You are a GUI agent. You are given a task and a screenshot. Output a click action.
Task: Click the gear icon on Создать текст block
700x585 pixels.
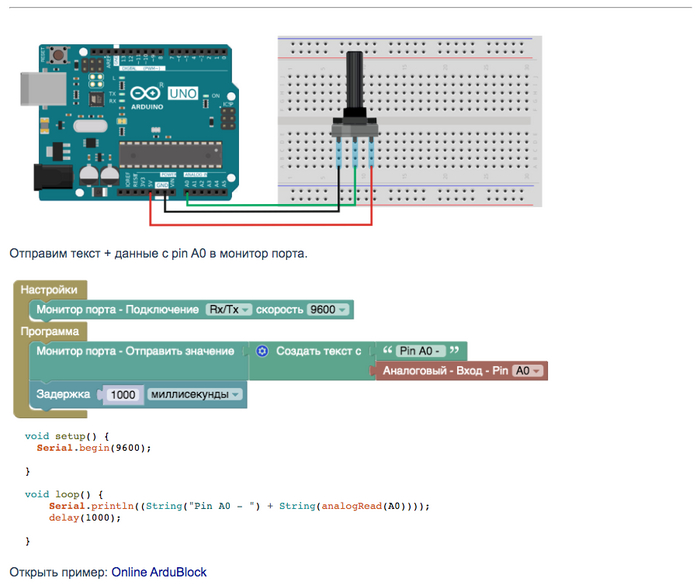(262, 351)
